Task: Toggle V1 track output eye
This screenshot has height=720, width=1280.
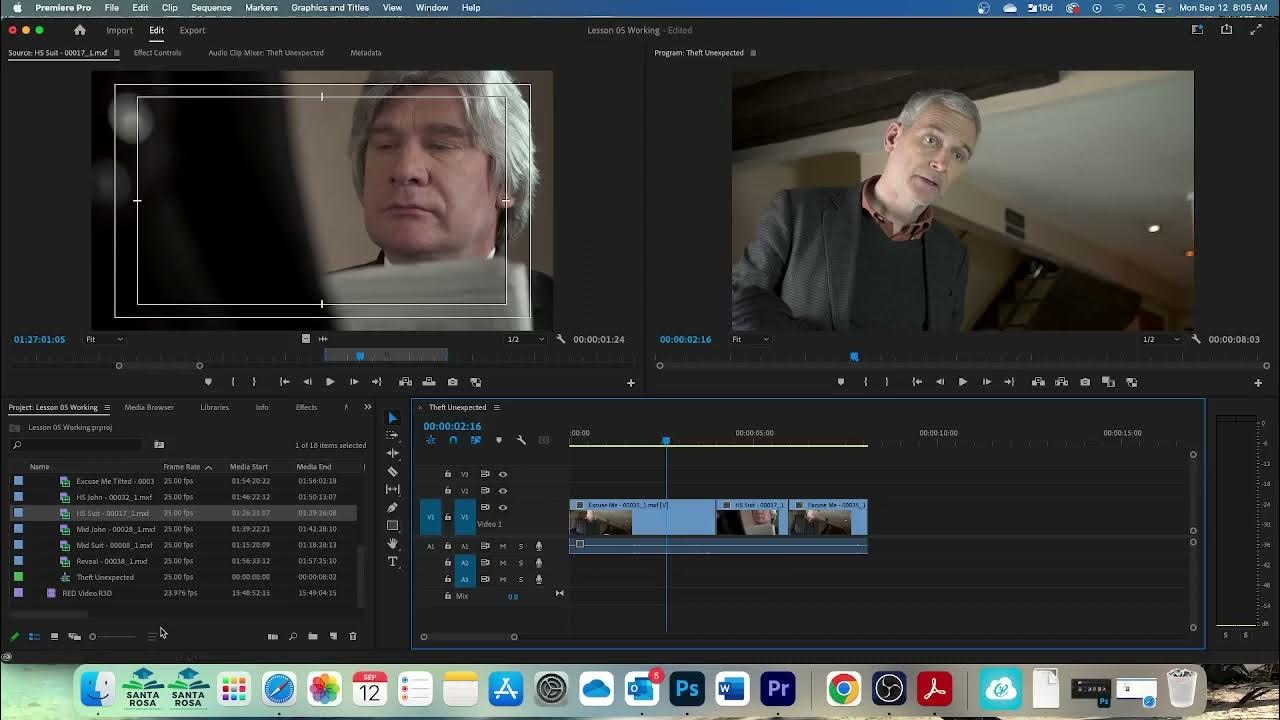Action: click(x=503, y=507)
